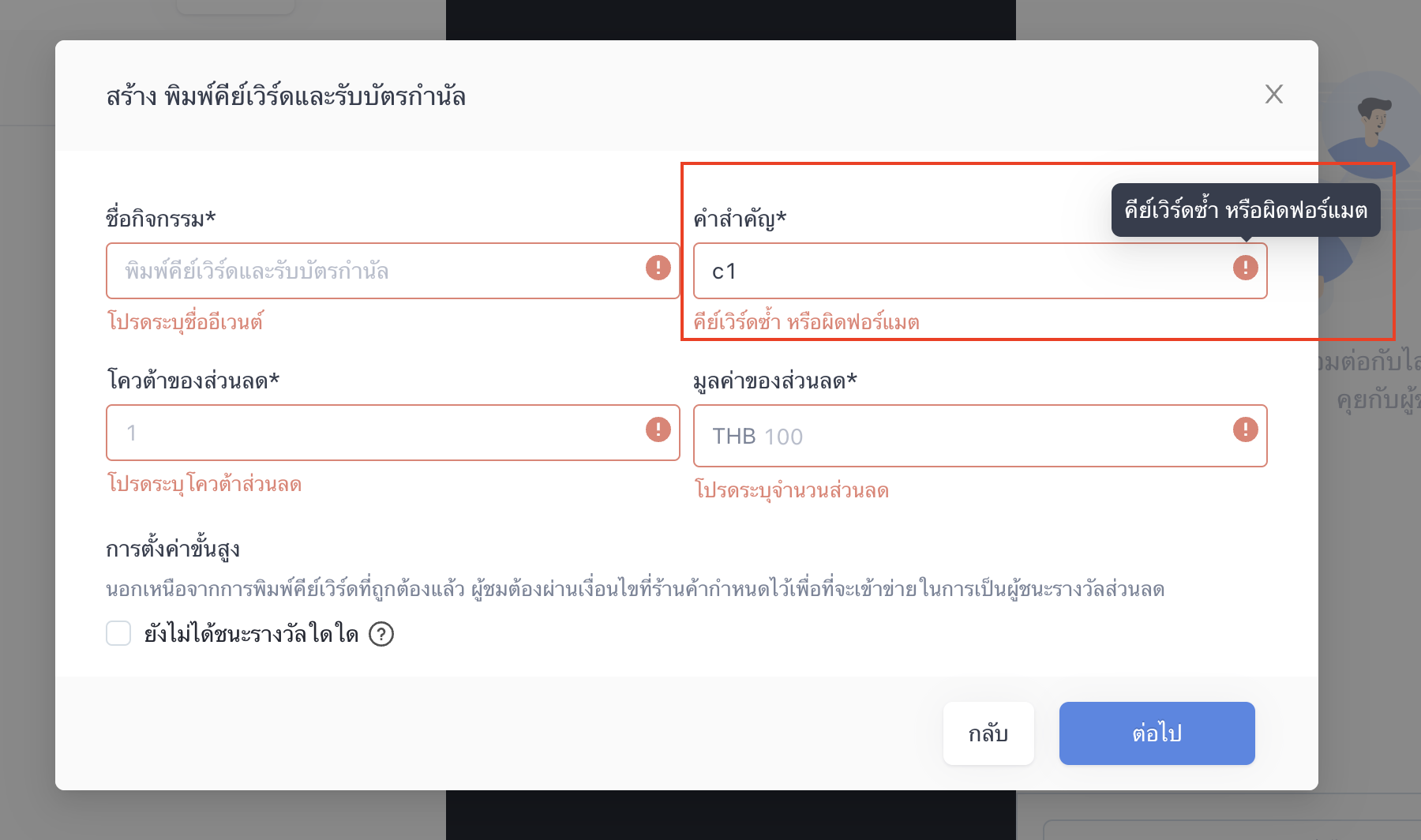Focus the คำสำคัญ field containing c1

[x=980, y=271]
